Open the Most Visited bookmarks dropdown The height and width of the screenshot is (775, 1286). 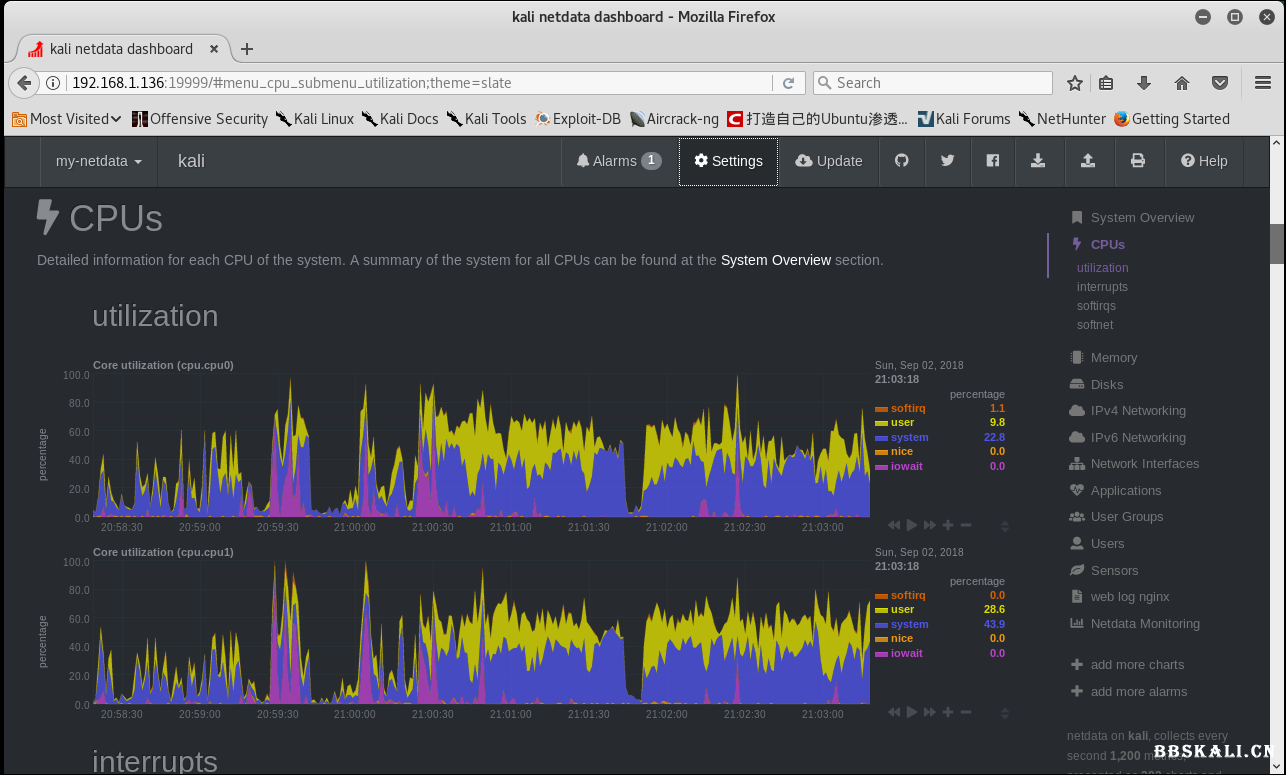tap(67, 119)
